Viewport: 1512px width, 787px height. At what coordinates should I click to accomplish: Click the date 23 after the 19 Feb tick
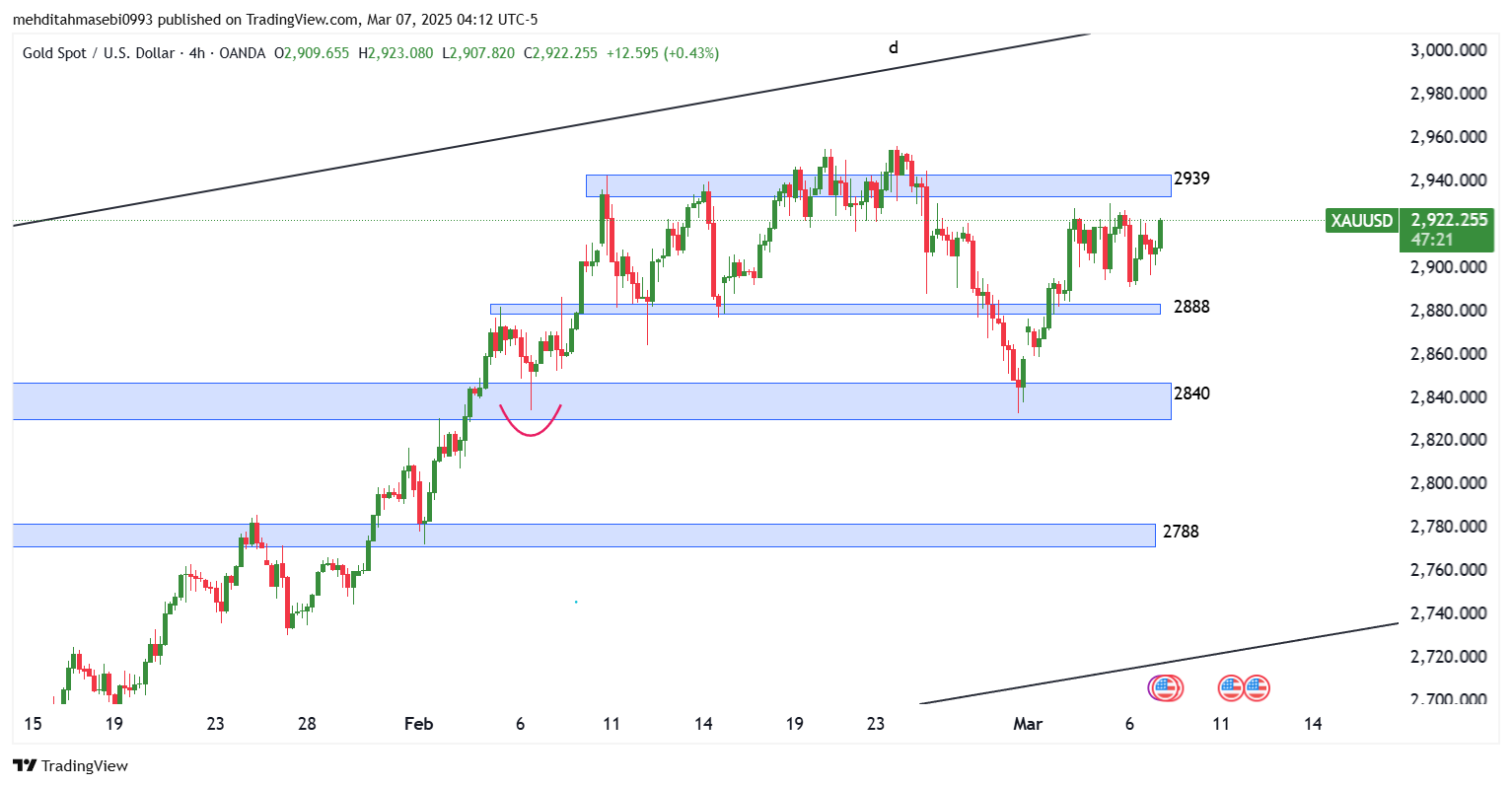[x=876, y=724]
